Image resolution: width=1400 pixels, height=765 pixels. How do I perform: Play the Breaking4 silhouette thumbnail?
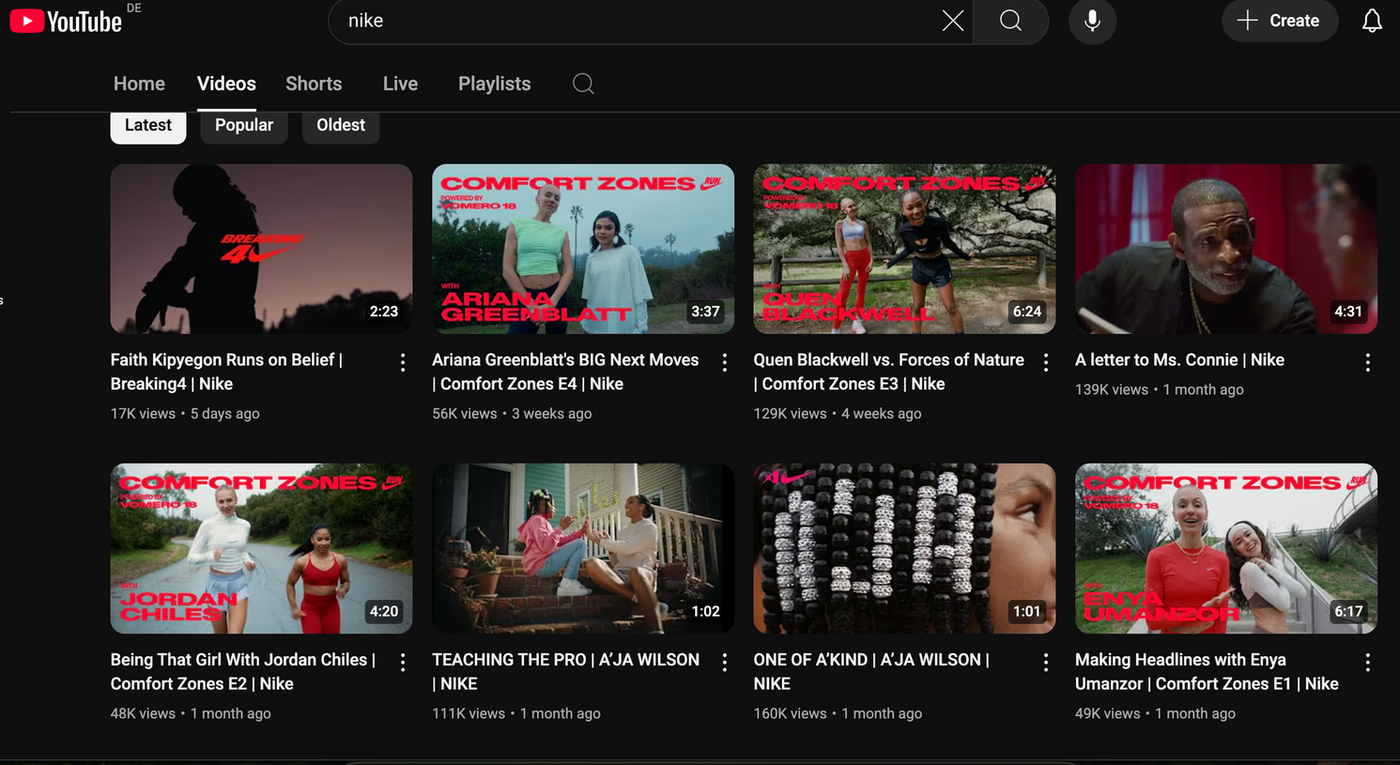click(261, 249)
